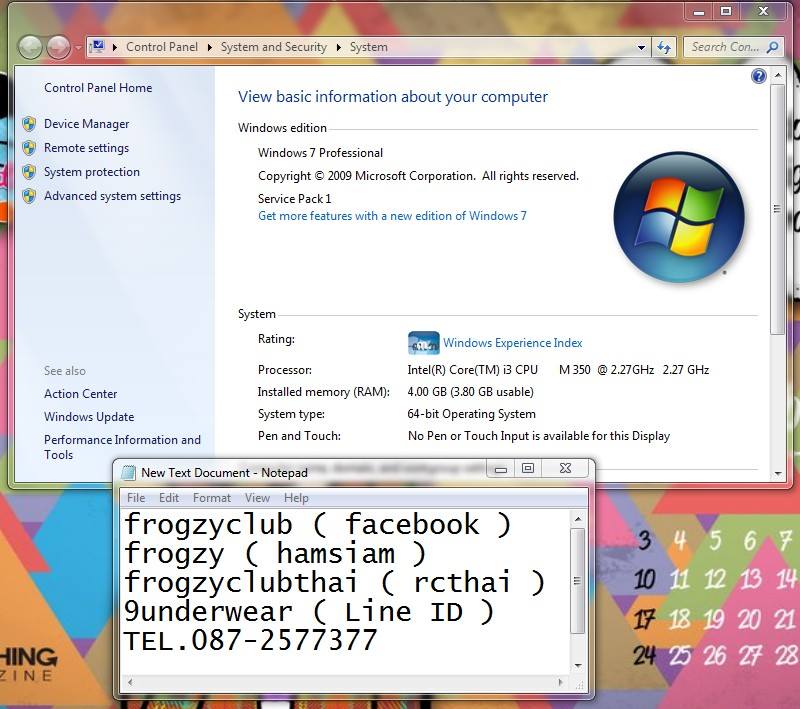Screen dimensions: 800x709
Task: Click the 'frogzy ( hamsiam )' Notepad line
Action: click(x=275, y=554)
